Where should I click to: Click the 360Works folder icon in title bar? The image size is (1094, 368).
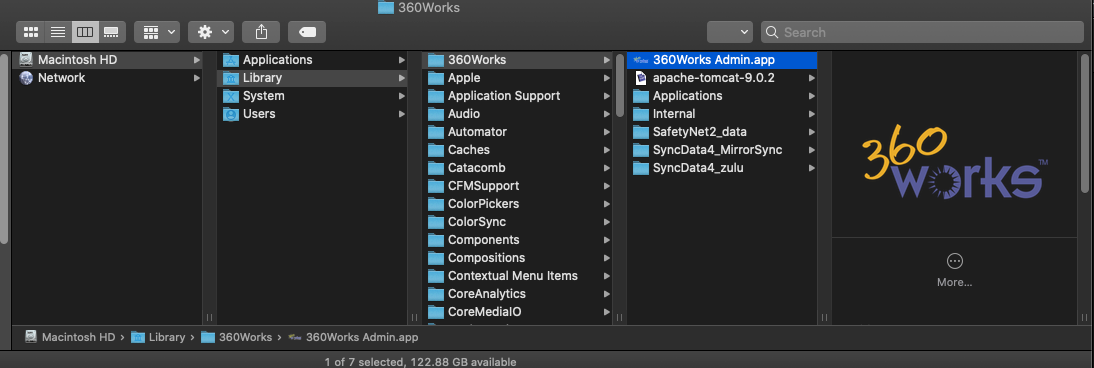(386, 8)
